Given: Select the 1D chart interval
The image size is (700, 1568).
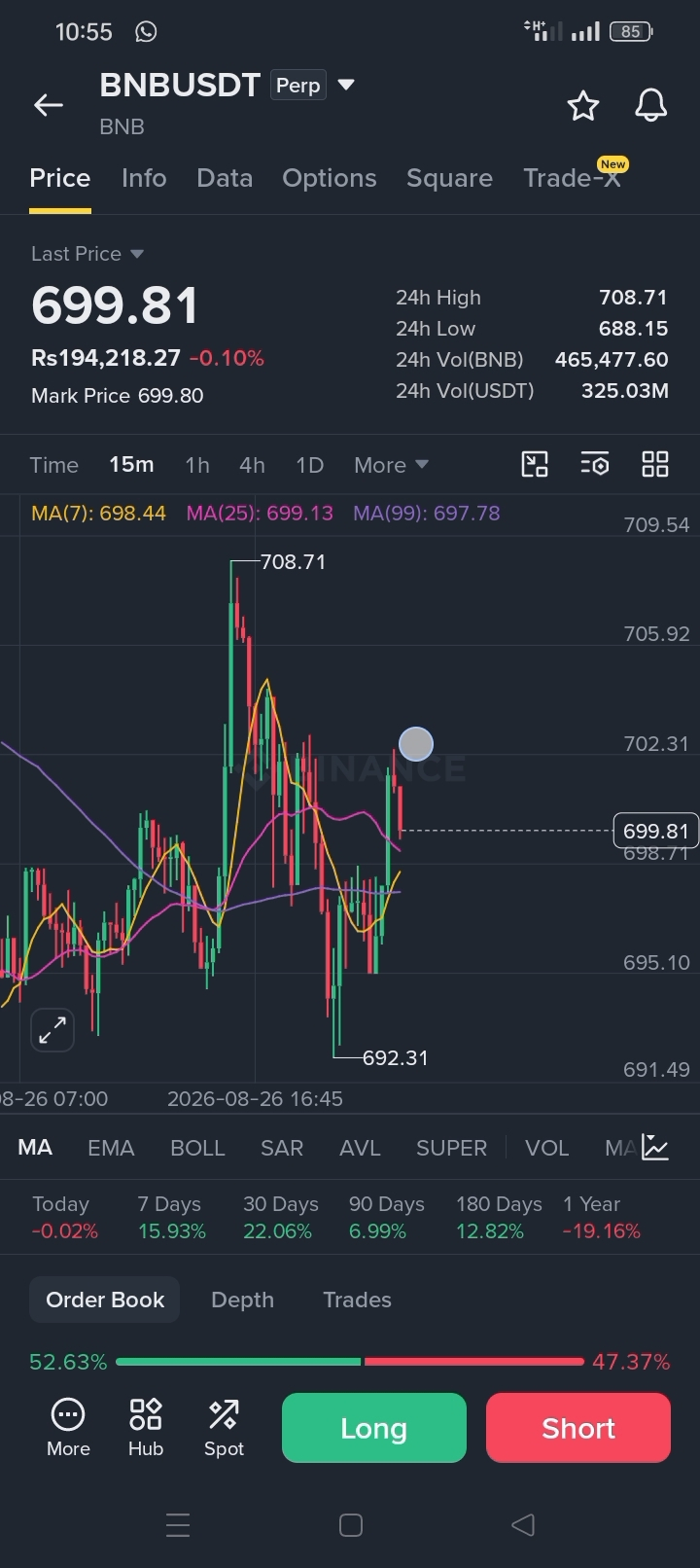Looking at the screenshot, I should (309, 465).
